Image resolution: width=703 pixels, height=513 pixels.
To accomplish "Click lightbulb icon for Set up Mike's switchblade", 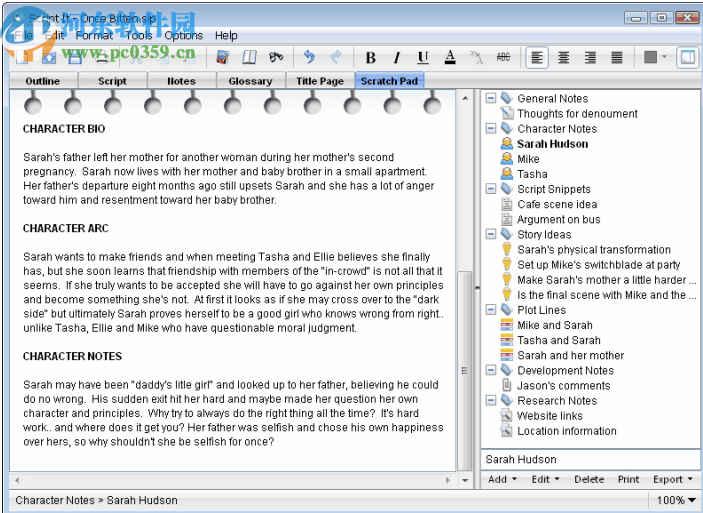I will pos(507,265).
